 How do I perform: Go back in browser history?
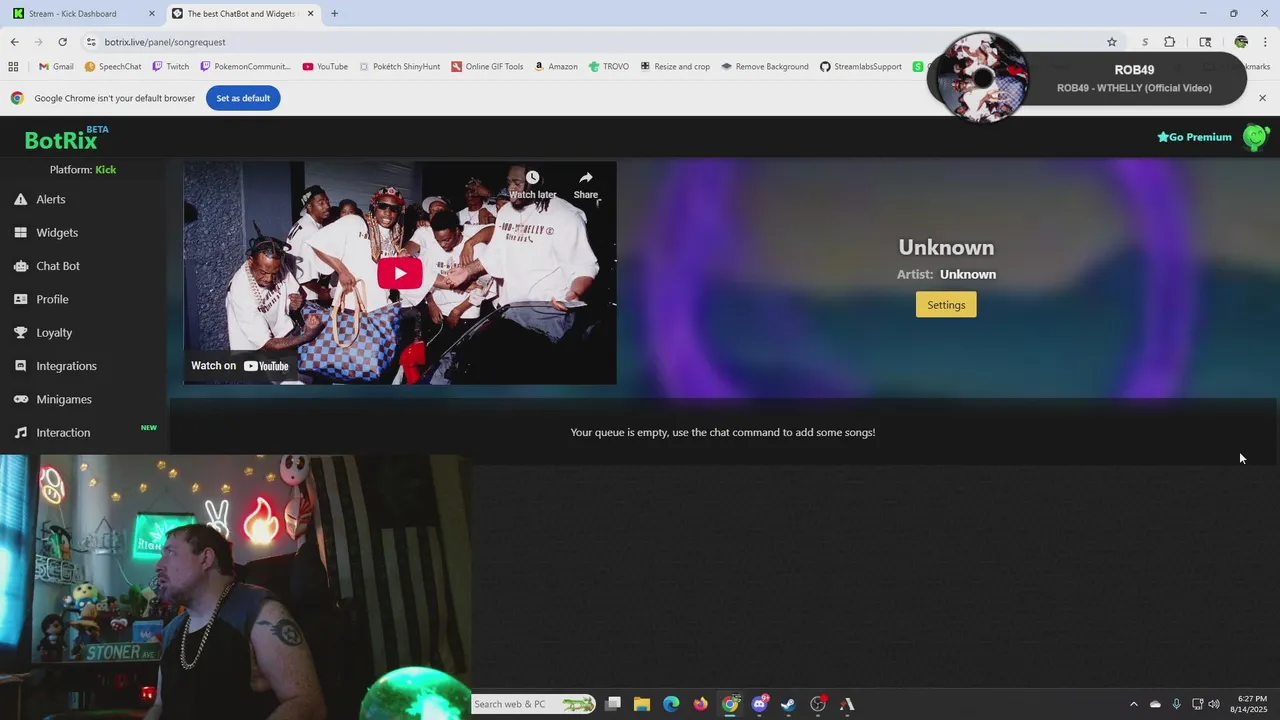point(14,42)
